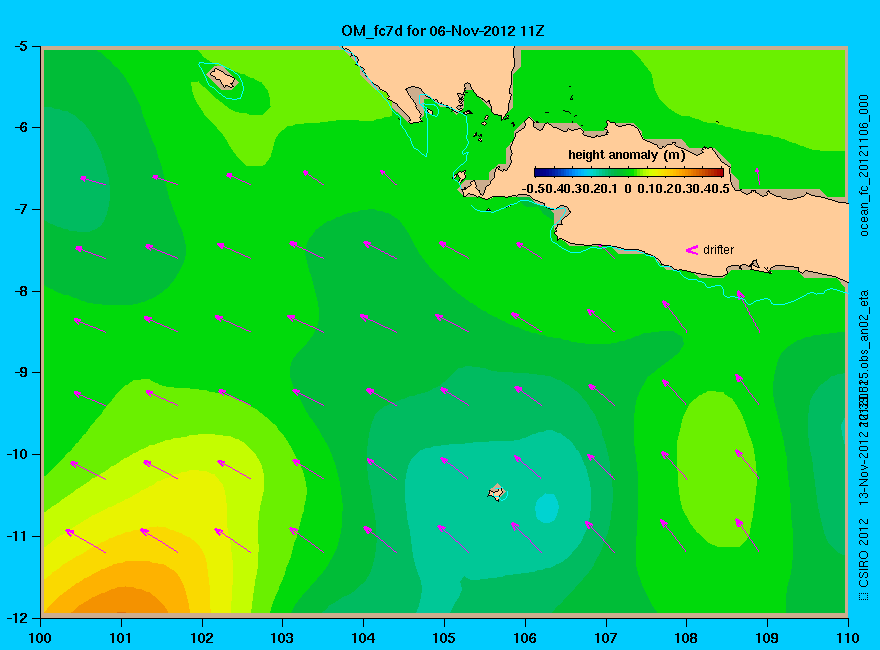Screen dimensions: 880x650
Task: Click the 'CSIRO 2012' vertical credit text
Action: (864, 553)
